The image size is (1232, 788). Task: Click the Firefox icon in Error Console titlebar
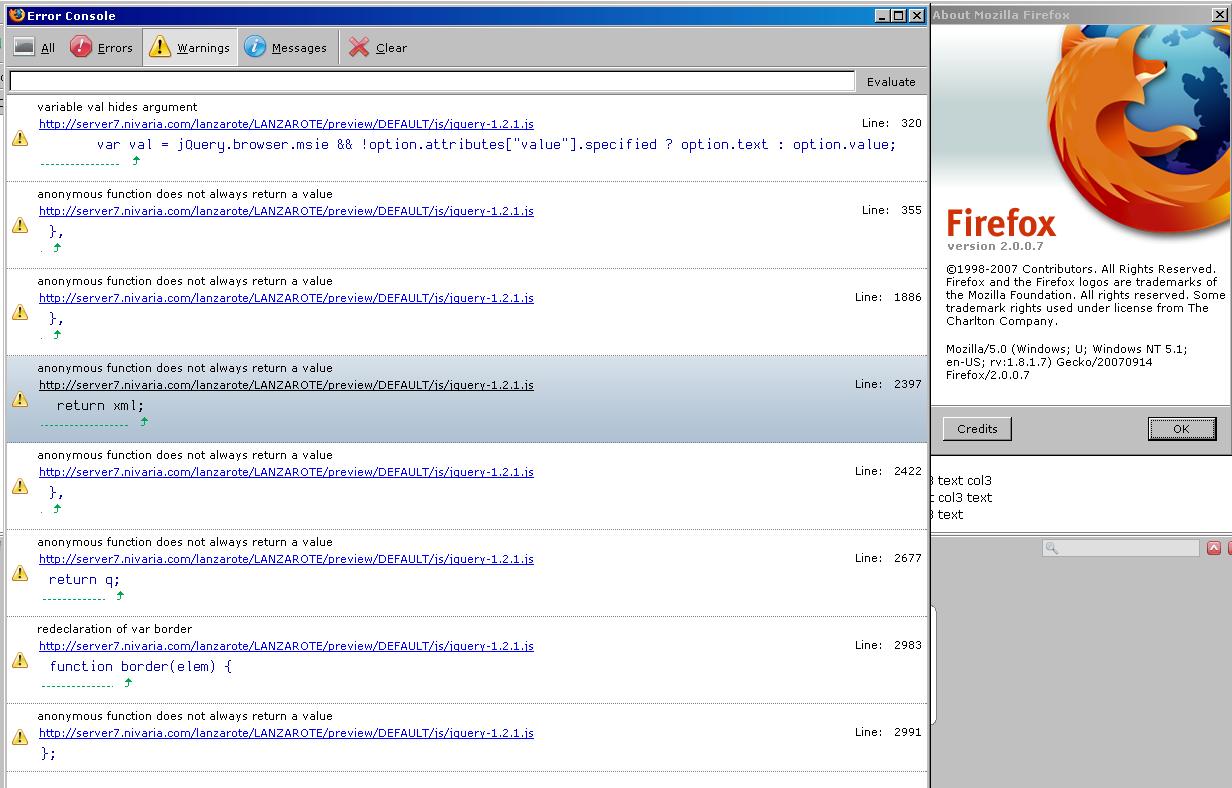coord(16,15)
